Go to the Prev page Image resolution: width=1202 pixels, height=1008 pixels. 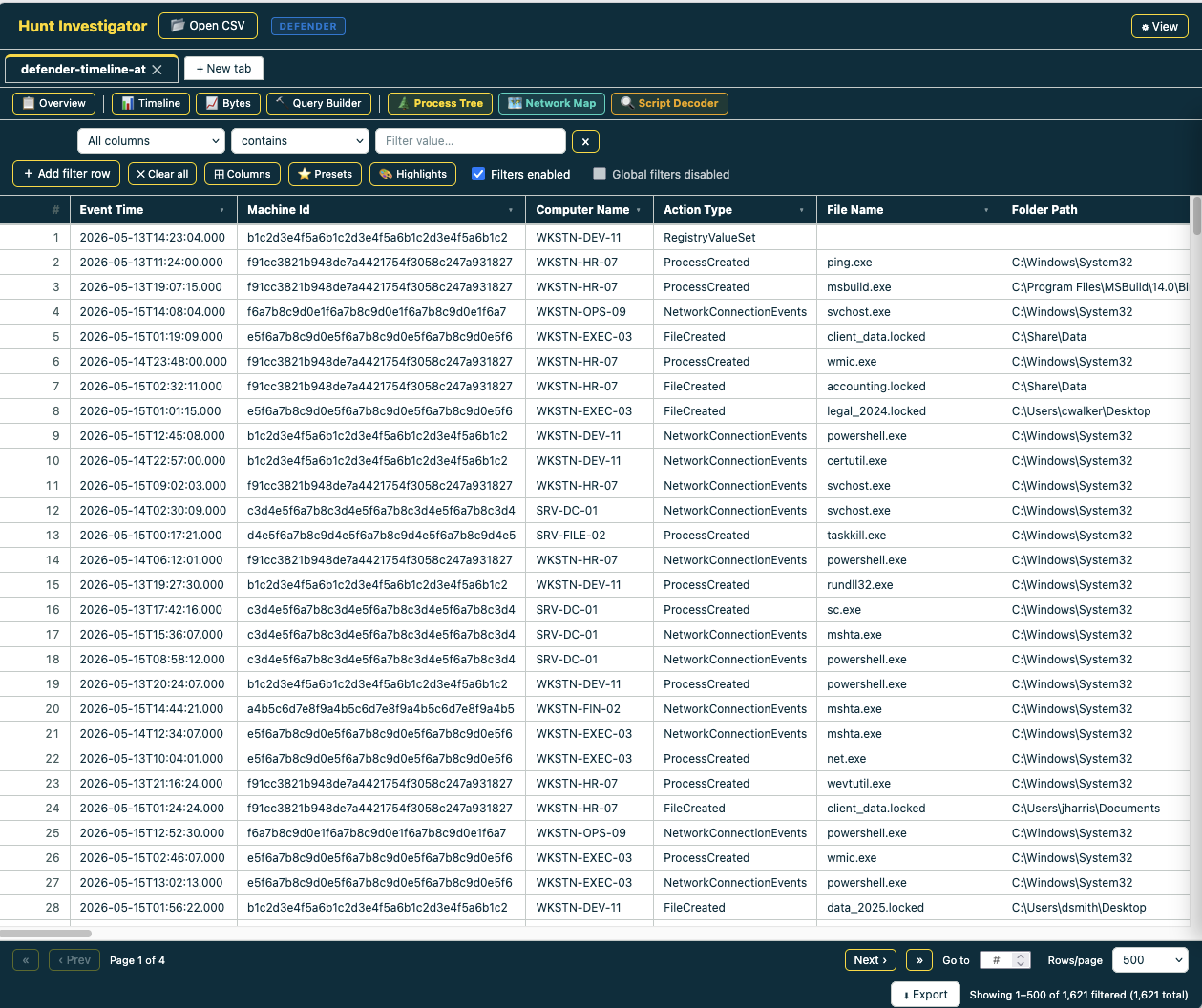pyautogui.click(x=74, y=960)
